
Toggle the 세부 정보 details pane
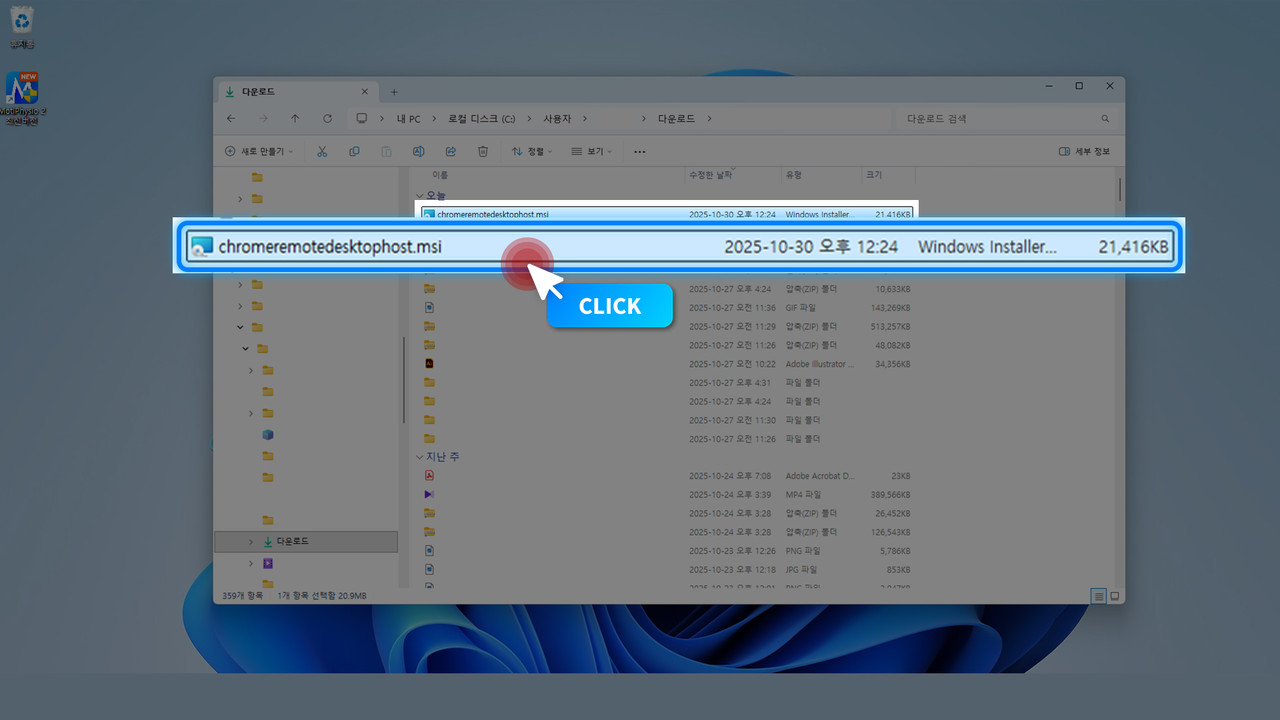click(x=1085, y=152)
